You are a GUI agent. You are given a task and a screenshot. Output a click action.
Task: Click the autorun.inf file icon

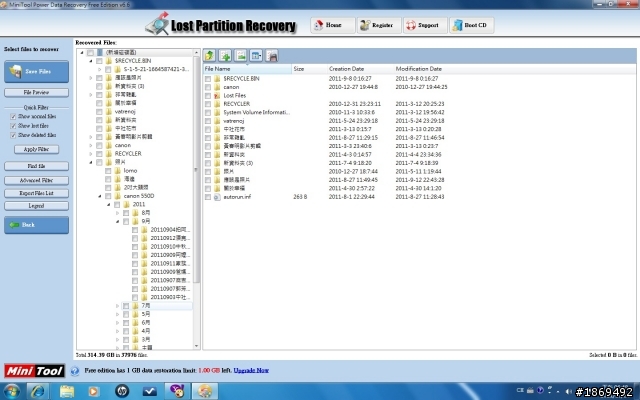click(217, 197)
